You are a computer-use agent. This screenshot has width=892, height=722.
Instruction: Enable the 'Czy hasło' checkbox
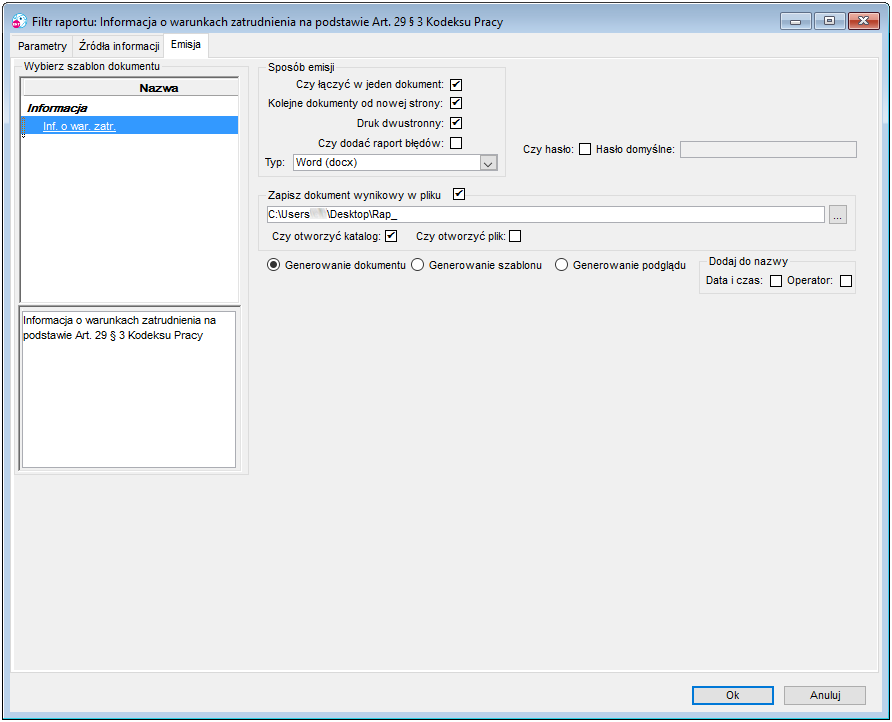pos(585,149)
